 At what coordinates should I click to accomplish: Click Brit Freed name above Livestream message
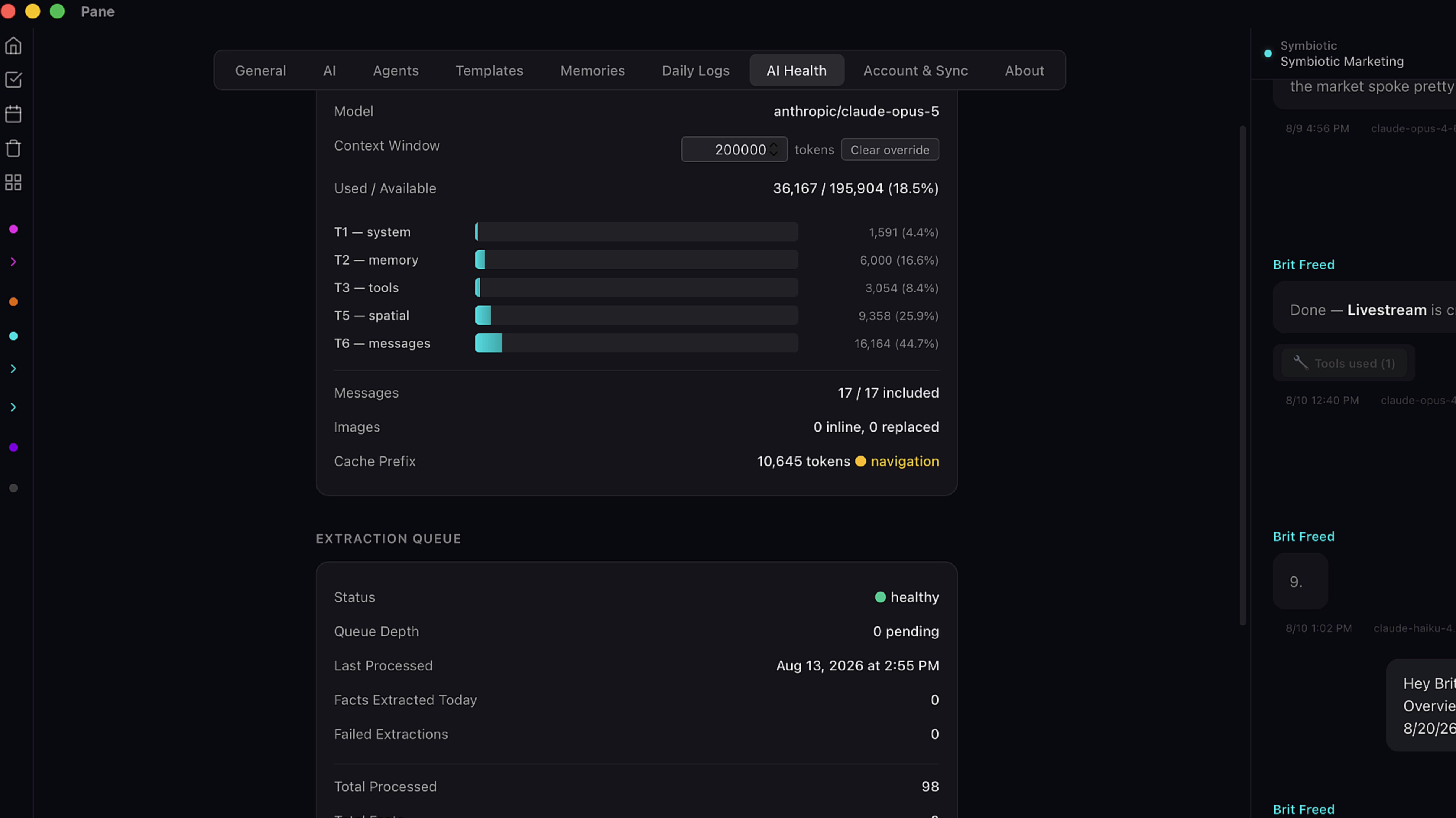click(x=1304, y=265)
